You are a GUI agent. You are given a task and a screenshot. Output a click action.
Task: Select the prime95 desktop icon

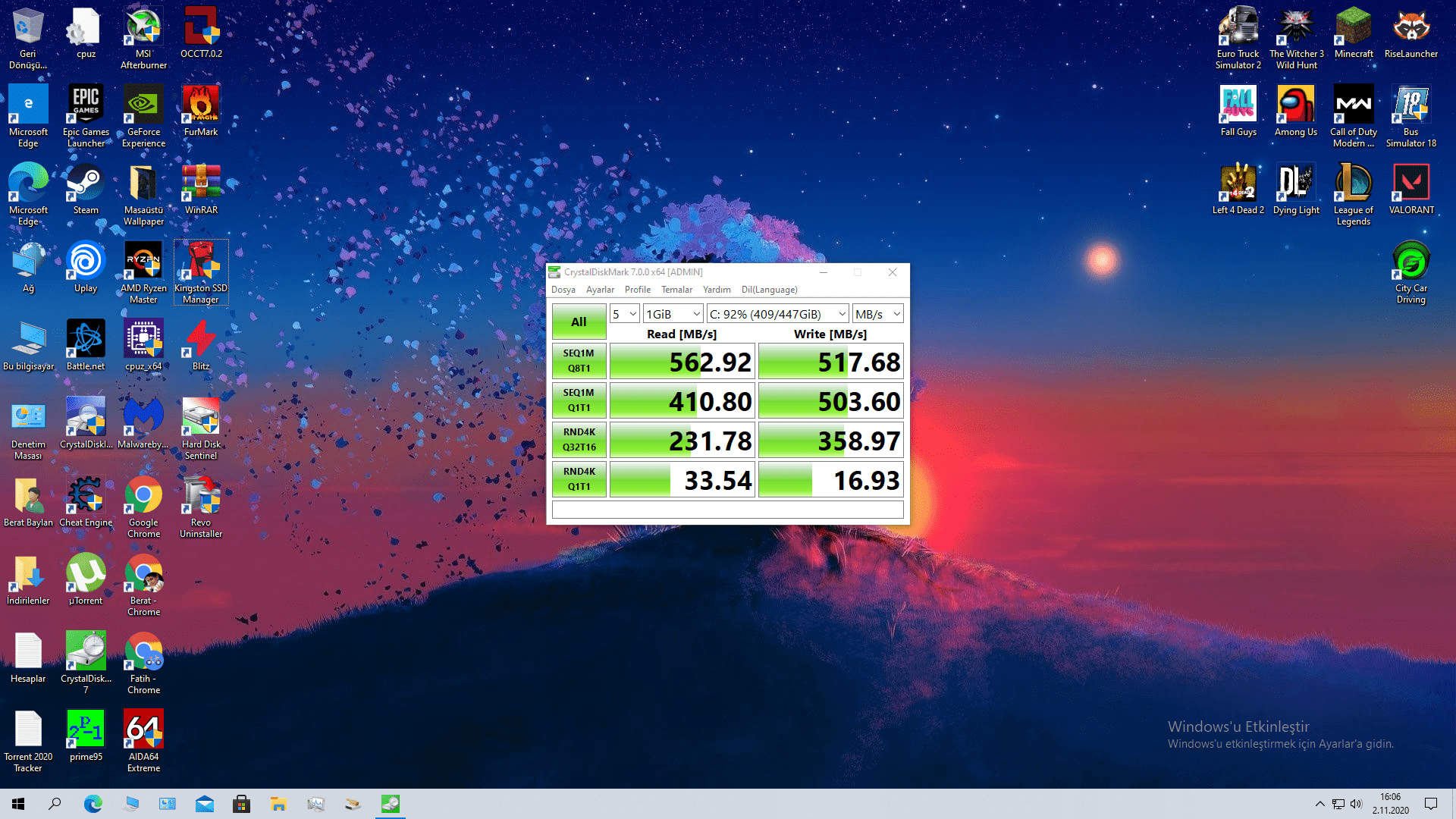86,731
